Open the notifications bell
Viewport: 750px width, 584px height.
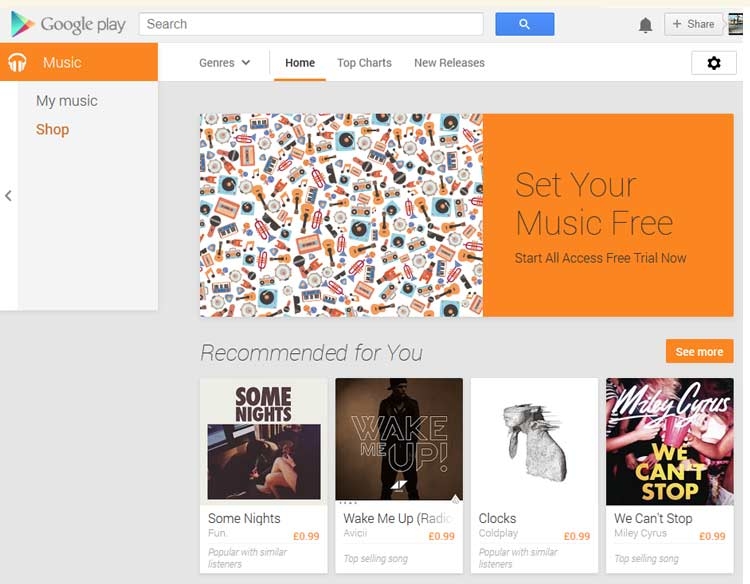point(646,25)
